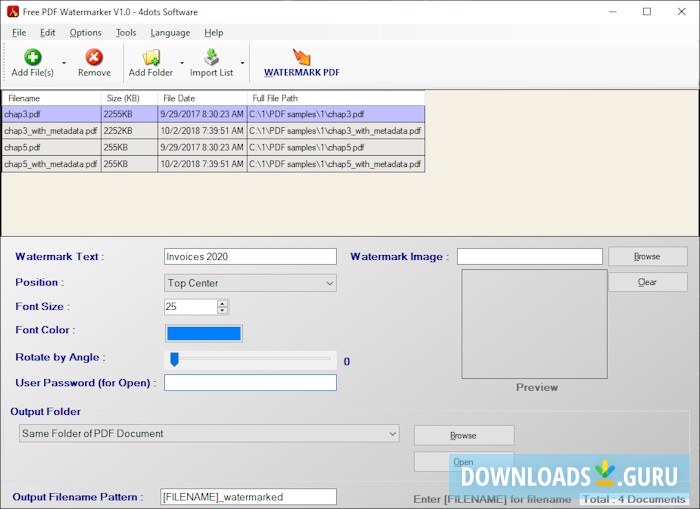
Task: Open the Tools menu
Action: pyautogui.click(x=126, y=33)
